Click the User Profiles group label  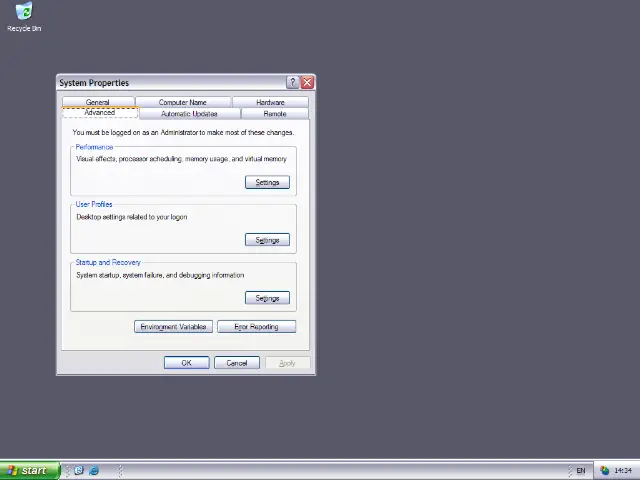point(94,204)
